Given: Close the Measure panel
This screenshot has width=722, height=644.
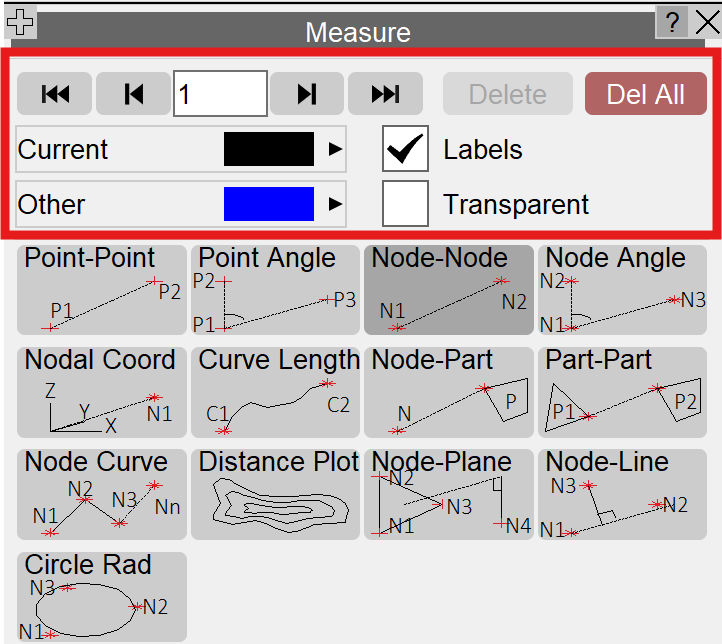Looking at the screenshot, I should point(705,22).
